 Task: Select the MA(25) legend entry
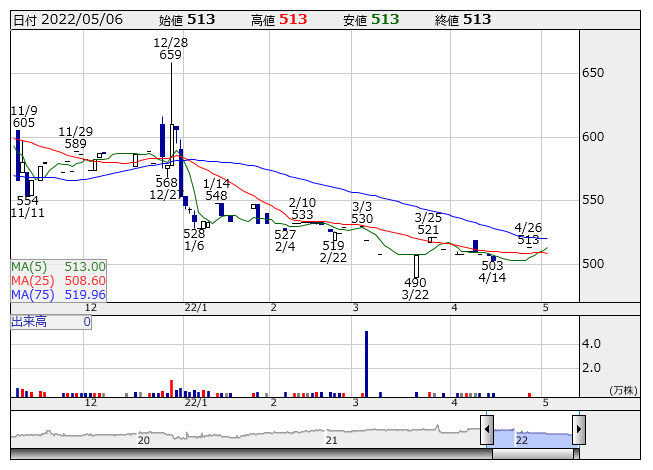[58, 280]
